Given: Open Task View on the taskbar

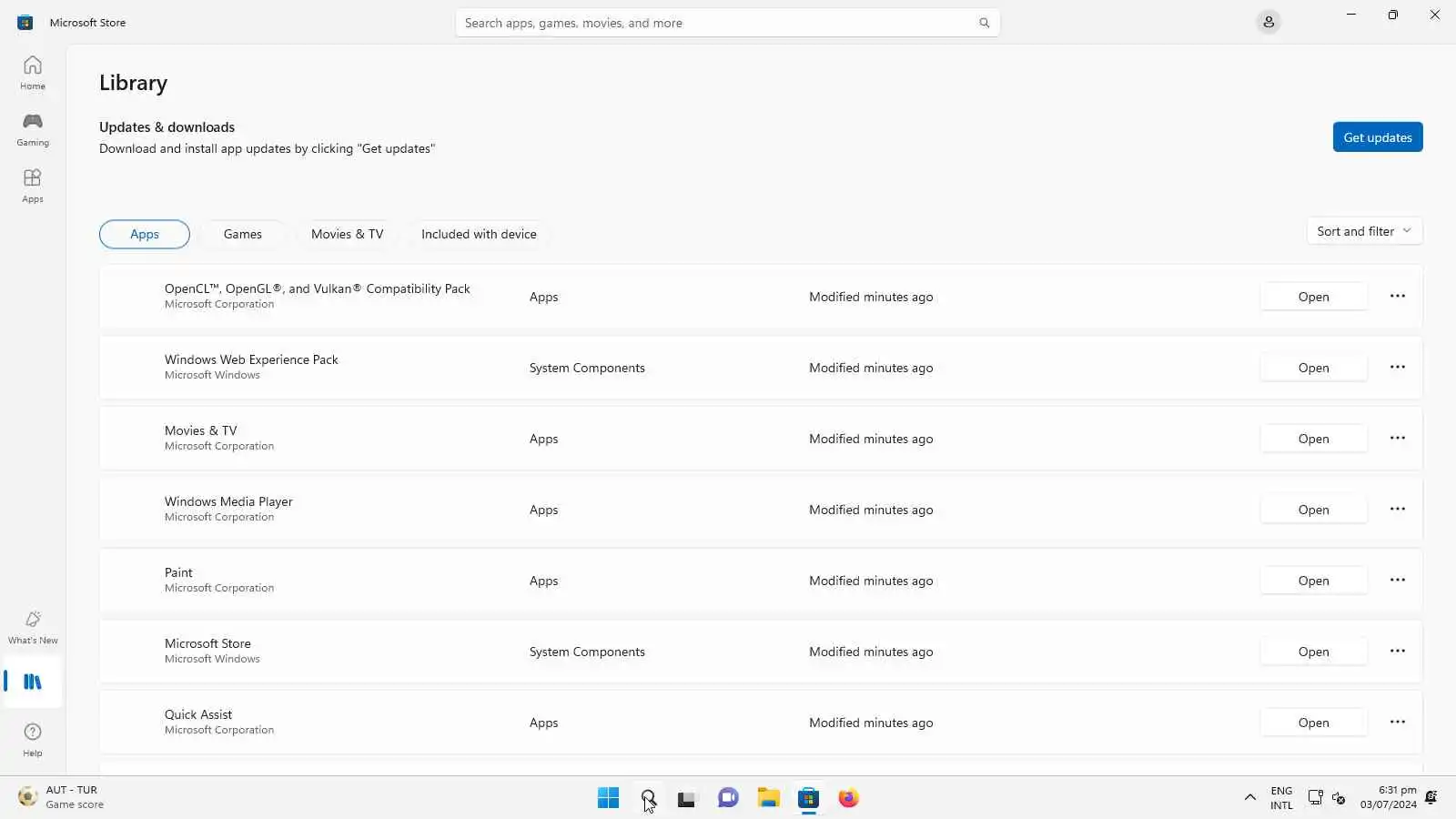Looking at the screenshot, I should click(687, 798).
